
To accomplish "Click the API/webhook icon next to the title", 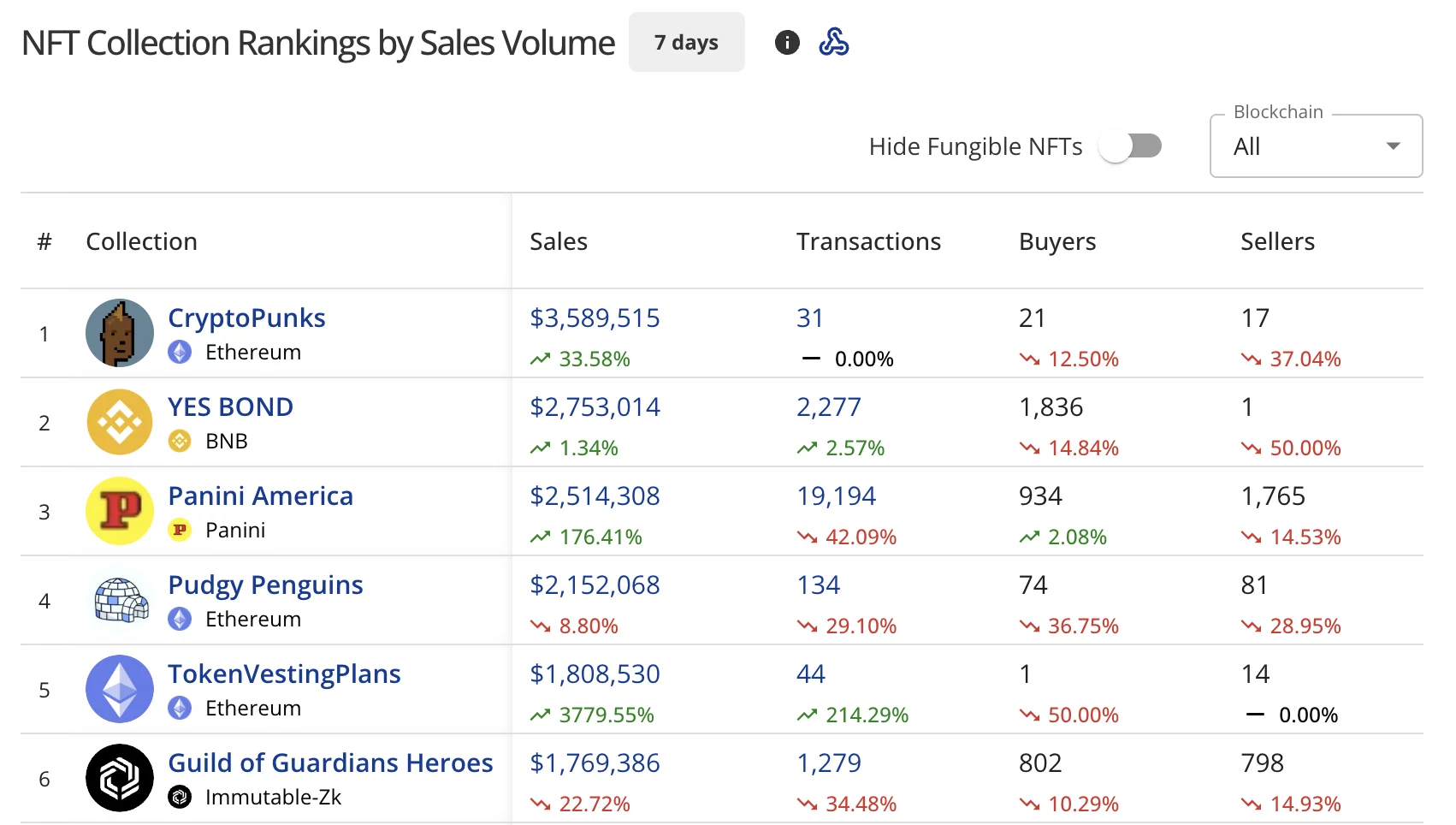I will pyautogui.click(x=834, y=41).
